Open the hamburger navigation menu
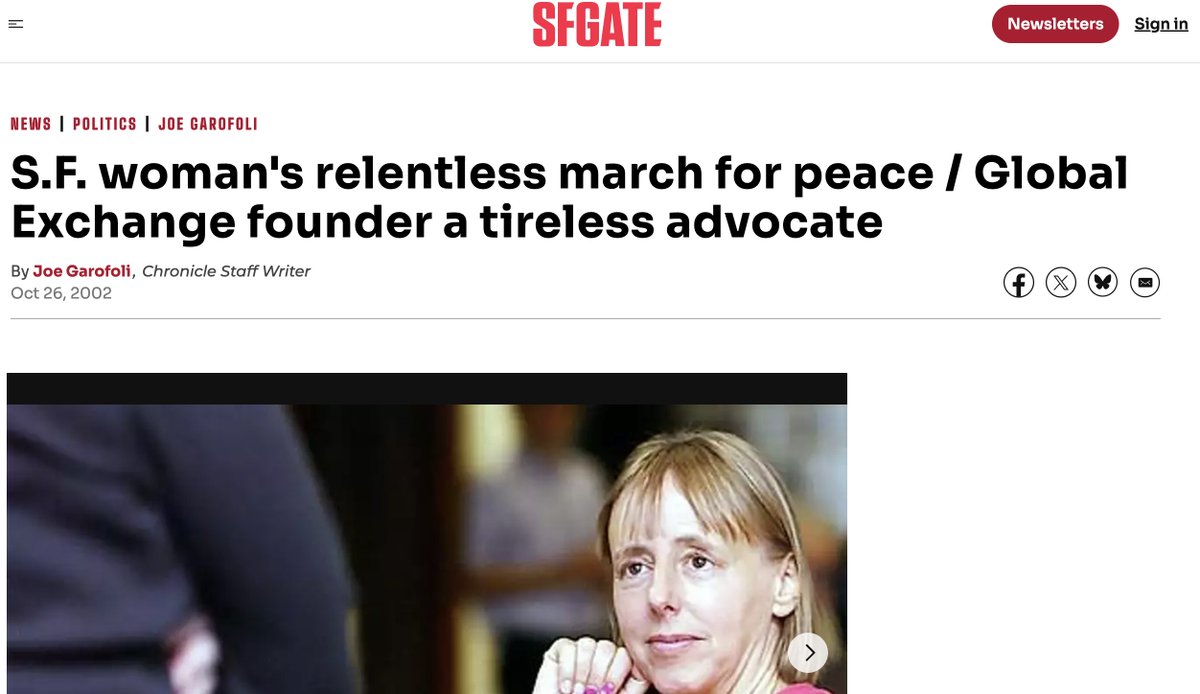 pos(15,24)
